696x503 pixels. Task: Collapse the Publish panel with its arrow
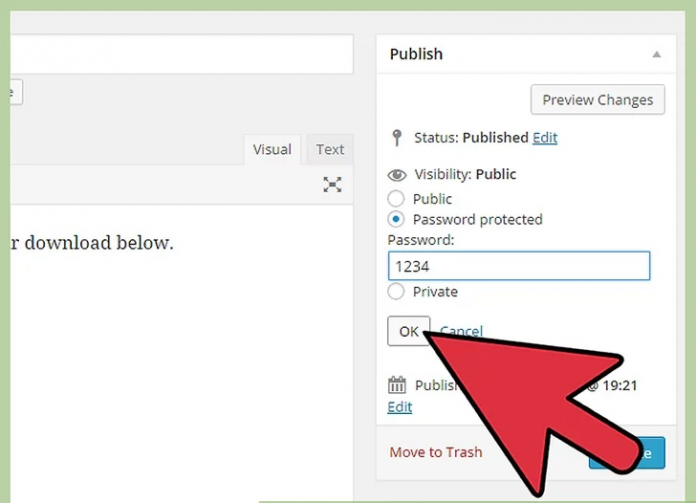[656, 54]
